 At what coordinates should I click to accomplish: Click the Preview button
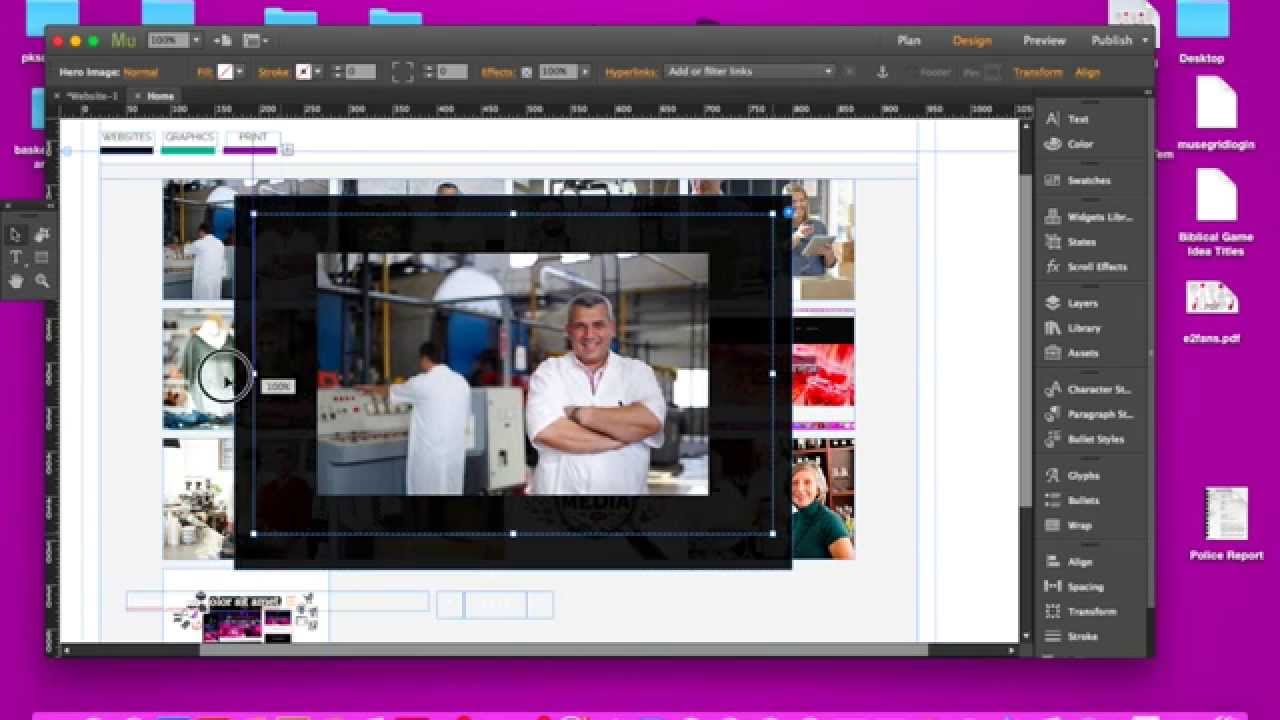tap(1044, 41)
